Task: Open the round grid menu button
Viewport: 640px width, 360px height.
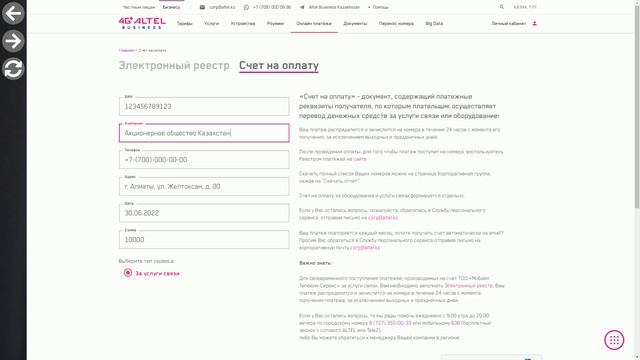Action: point(614,340)
